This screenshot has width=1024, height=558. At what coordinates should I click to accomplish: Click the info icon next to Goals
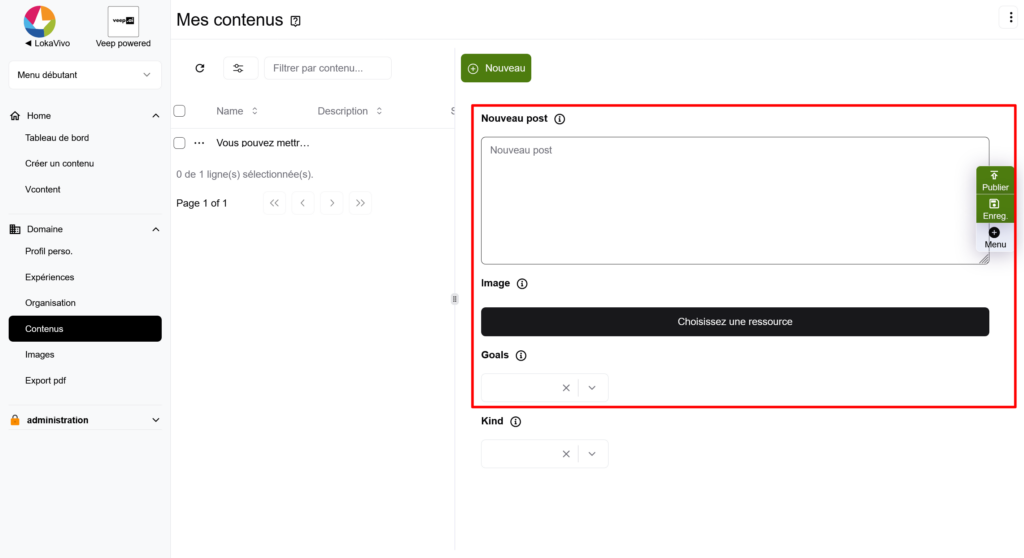pyautogui.click(x=521, y=356)
